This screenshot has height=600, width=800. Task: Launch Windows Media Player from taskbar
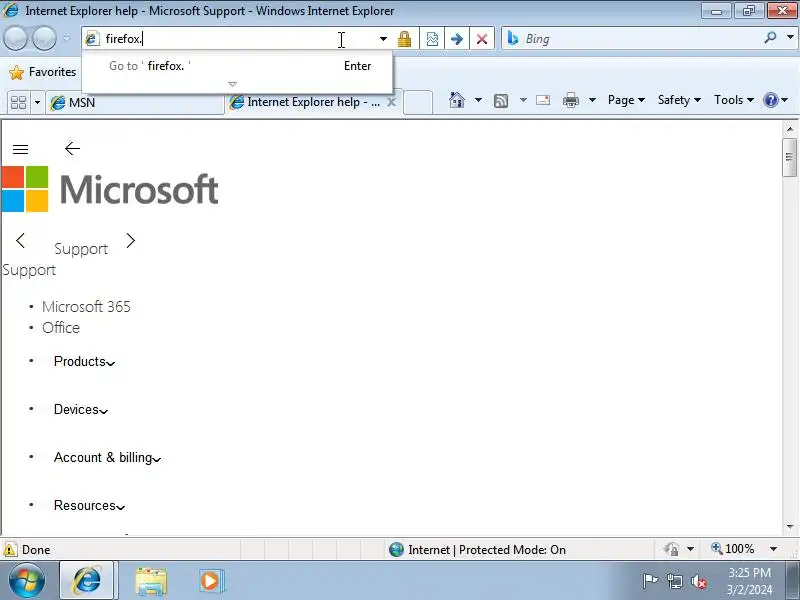210,581
